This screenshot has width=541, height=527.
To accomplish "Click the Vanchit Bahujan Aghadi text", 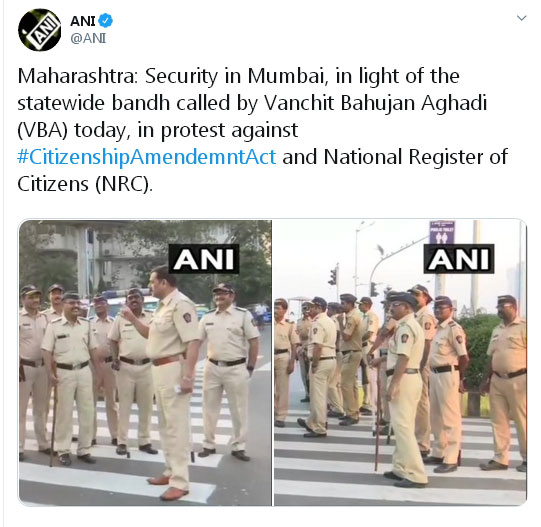I will (375, 103).
